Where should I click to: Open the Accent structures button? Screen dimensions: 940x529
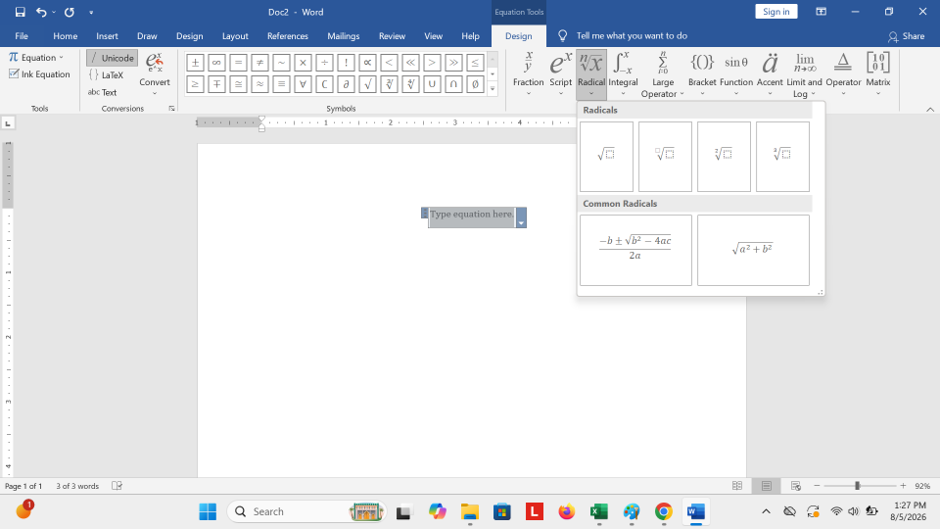click(769, 73)
